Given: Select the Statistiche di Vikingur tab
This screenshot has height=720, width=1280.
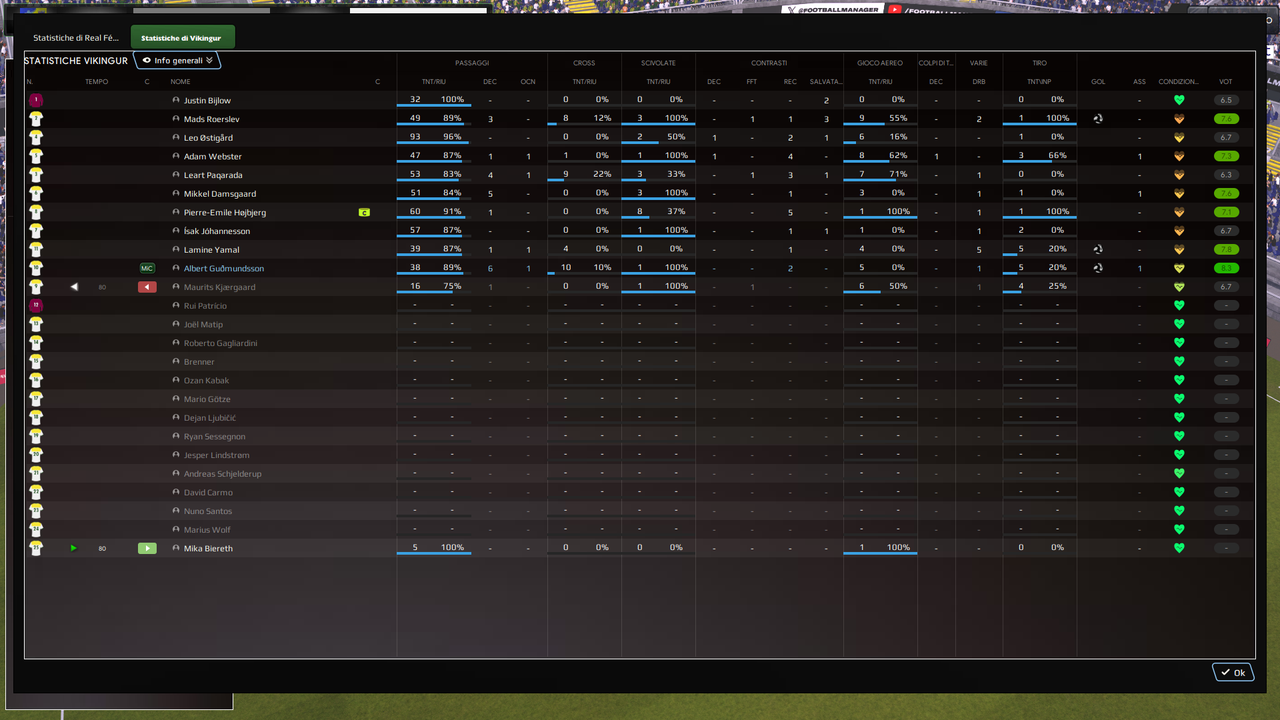Looking at the screenshot, I should [183, 38].
